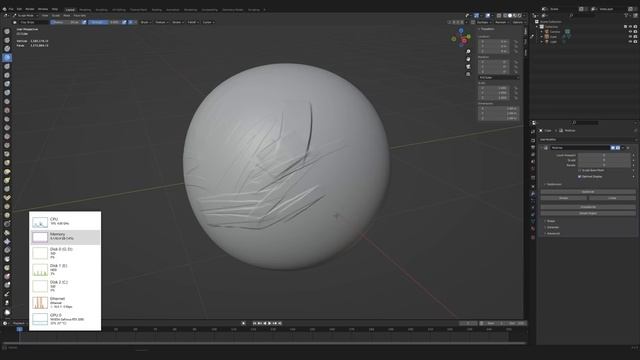Open the Sculpt Mode dropdown
This screenshot has width=640, height=360.
tap(24, 16)
